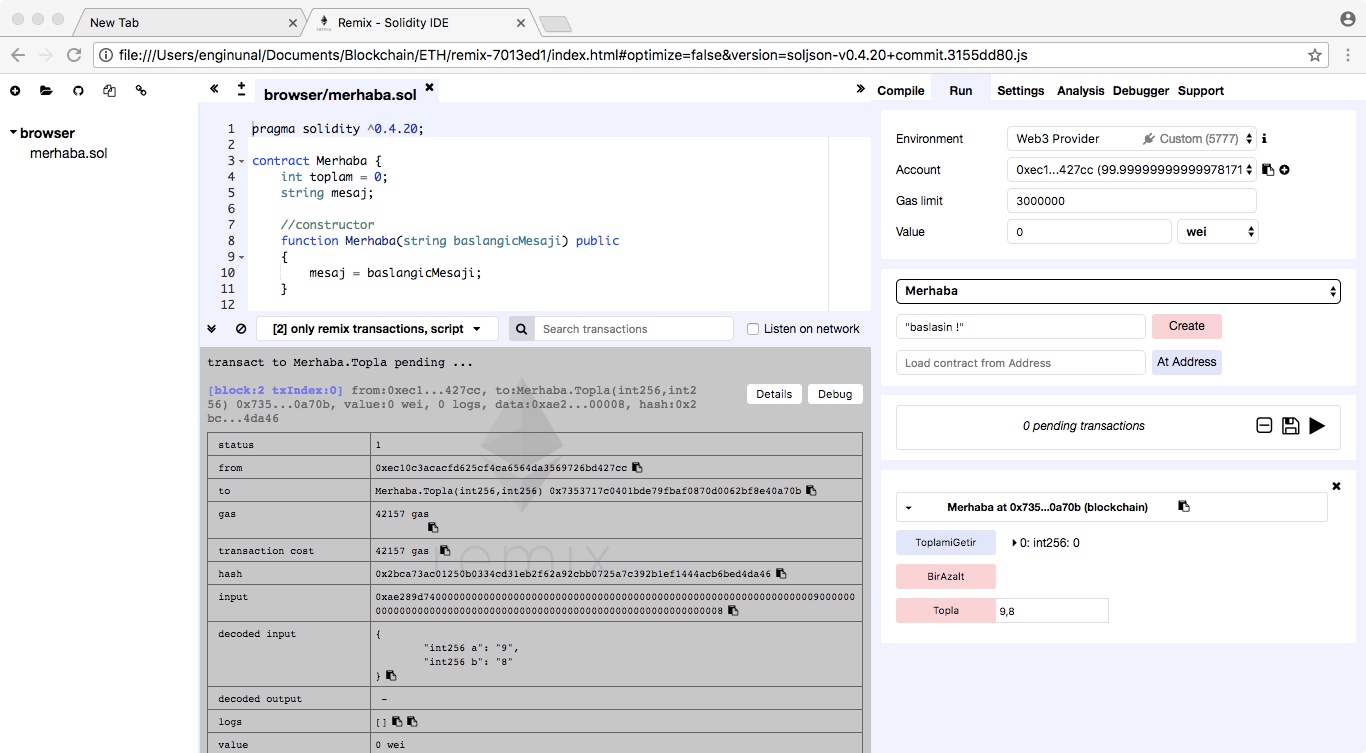Viewport: 1366px width, 753px height.
Task: Collapse the deployed Merhaba instance arrow
Action: (909, 508)
